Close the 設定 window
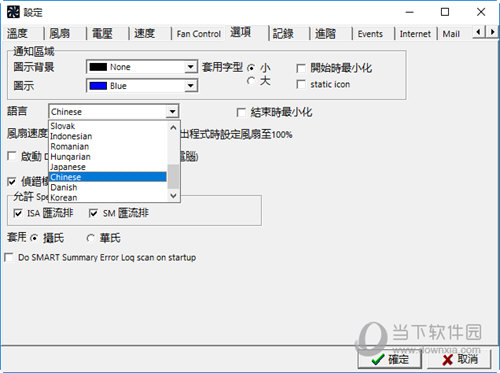 coord(481,12)
